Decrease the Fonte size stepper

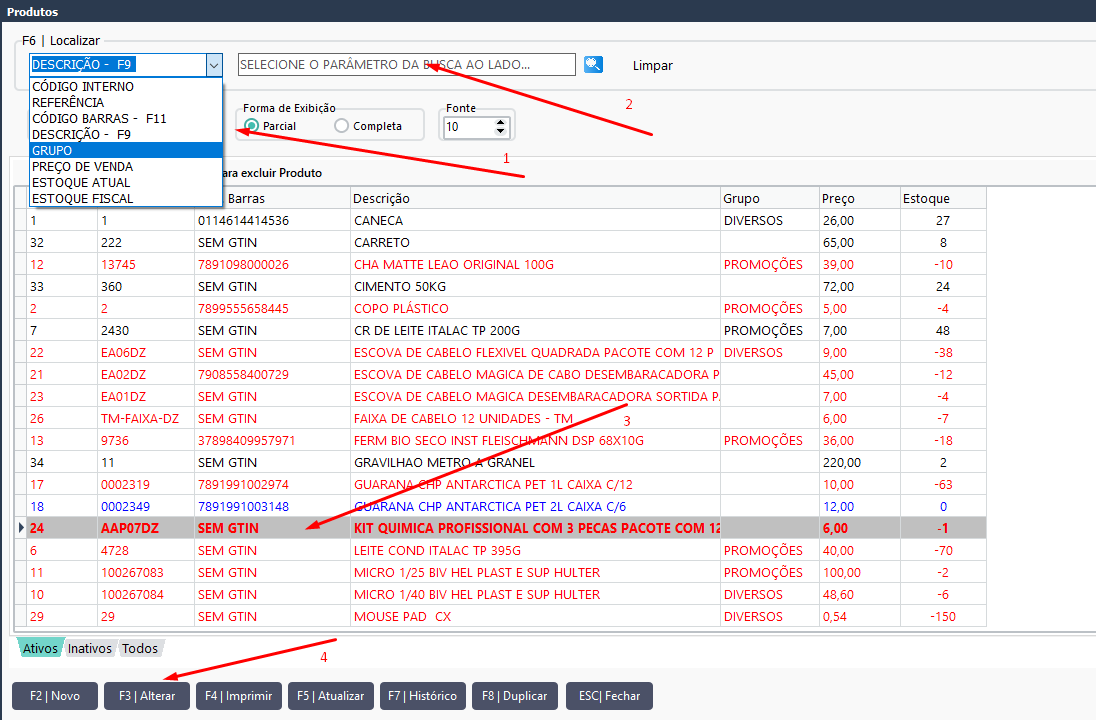click(500, 131)
